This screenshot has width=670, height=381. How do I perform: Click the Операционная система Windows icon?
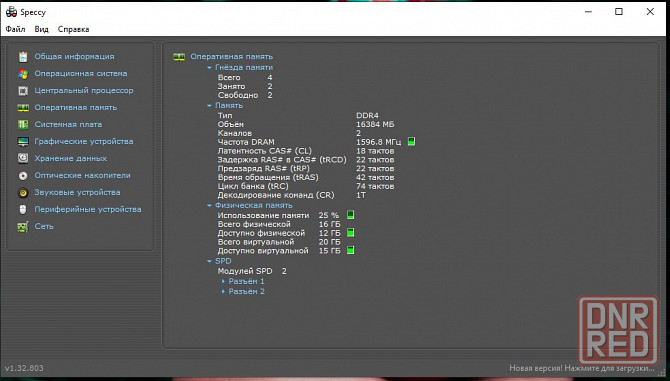click(x=23, y=73)
